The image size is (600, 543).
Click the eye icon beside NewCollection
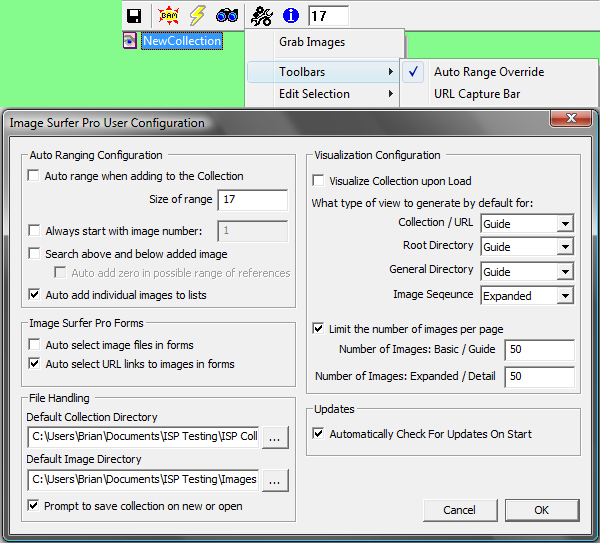(x=130, y=41)
